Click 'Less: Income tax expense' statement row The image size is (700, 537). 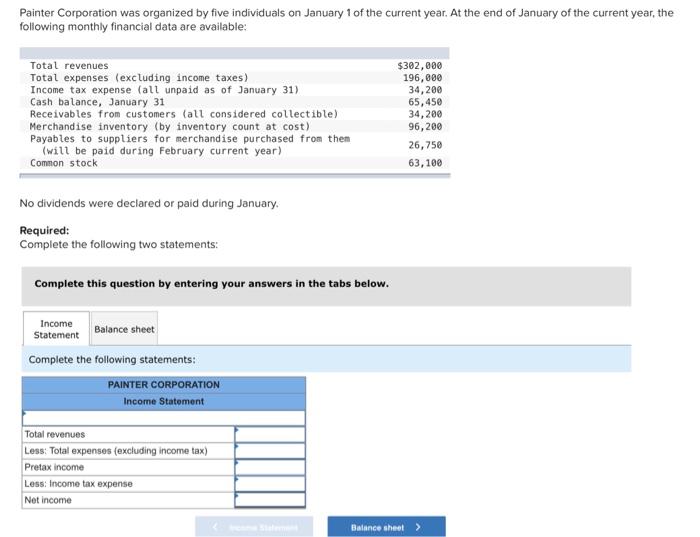(79, 484)
